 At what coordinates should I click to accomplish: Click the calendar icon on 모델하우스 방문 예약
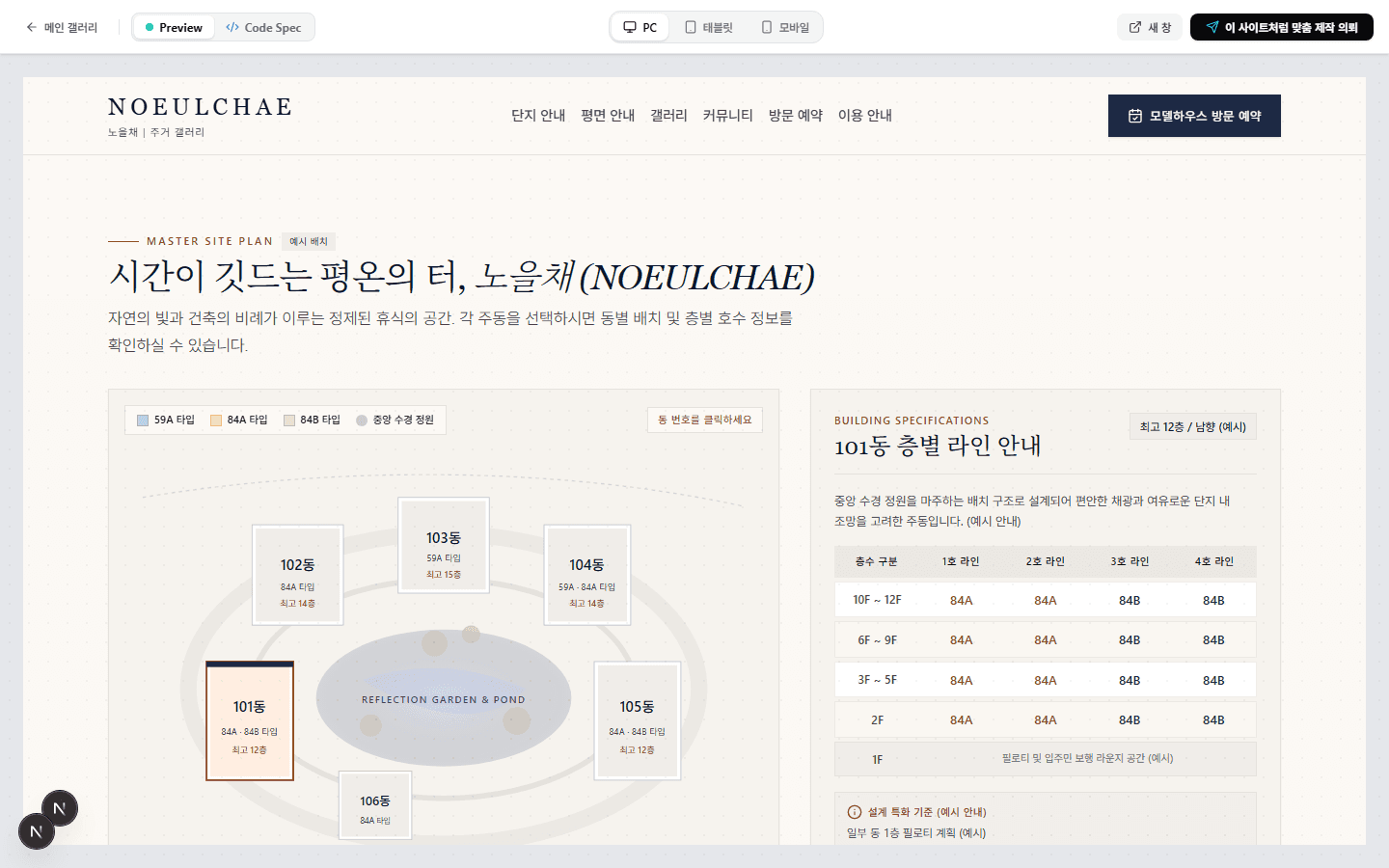[1135, 116]
